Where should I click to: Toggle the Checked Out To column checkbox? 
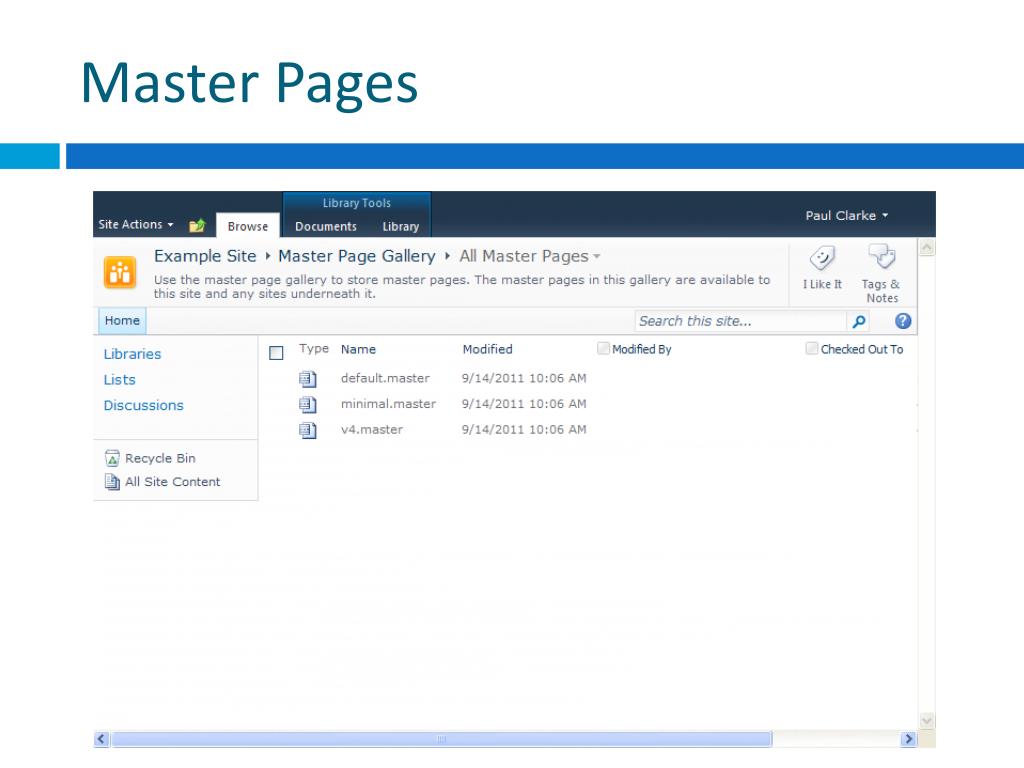(x=812, y=349)
